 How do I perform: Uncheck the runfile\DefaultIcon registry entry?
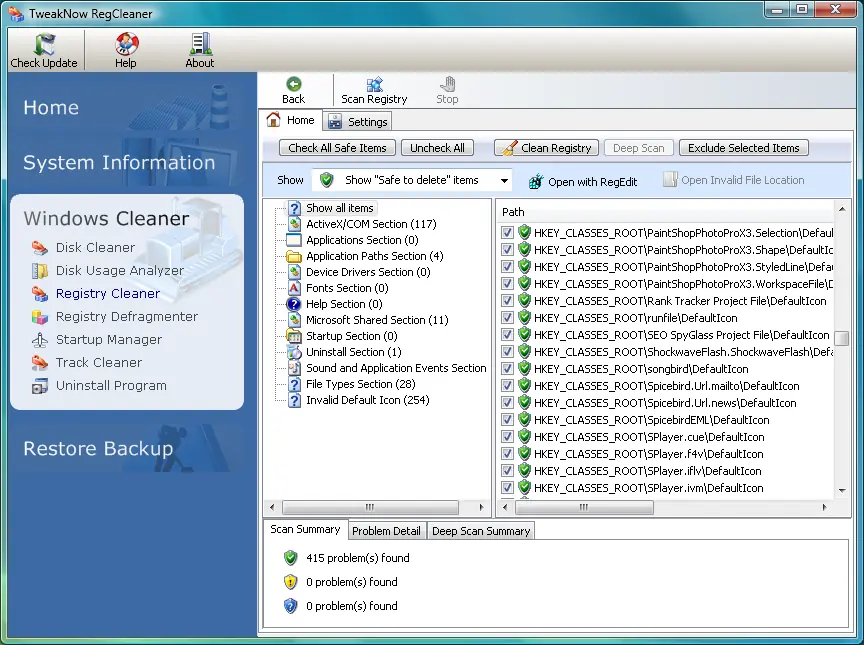[x=507, y=318]
